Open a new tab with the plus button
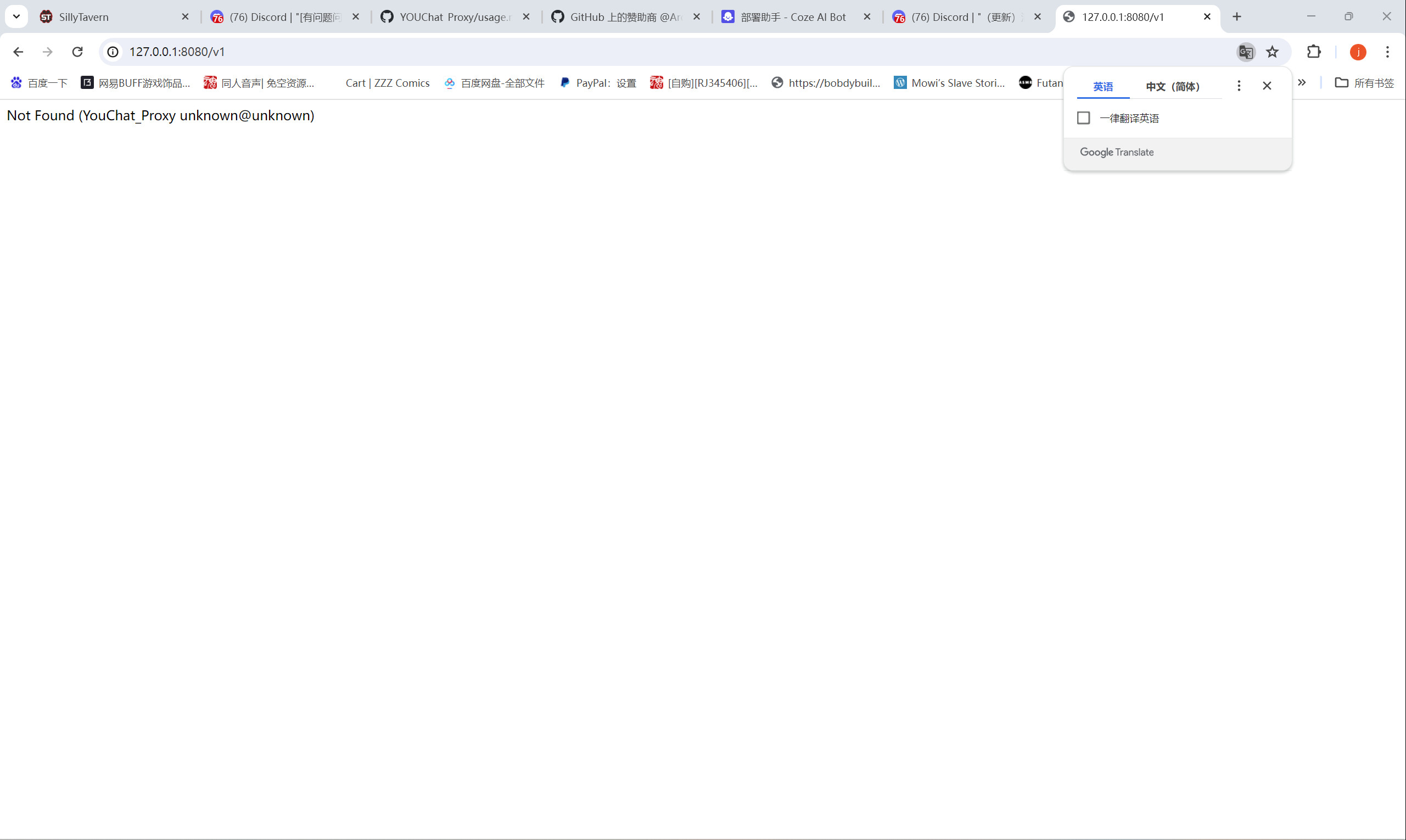The width and height of the screenshot is (1406, 840). [1237, 16]
